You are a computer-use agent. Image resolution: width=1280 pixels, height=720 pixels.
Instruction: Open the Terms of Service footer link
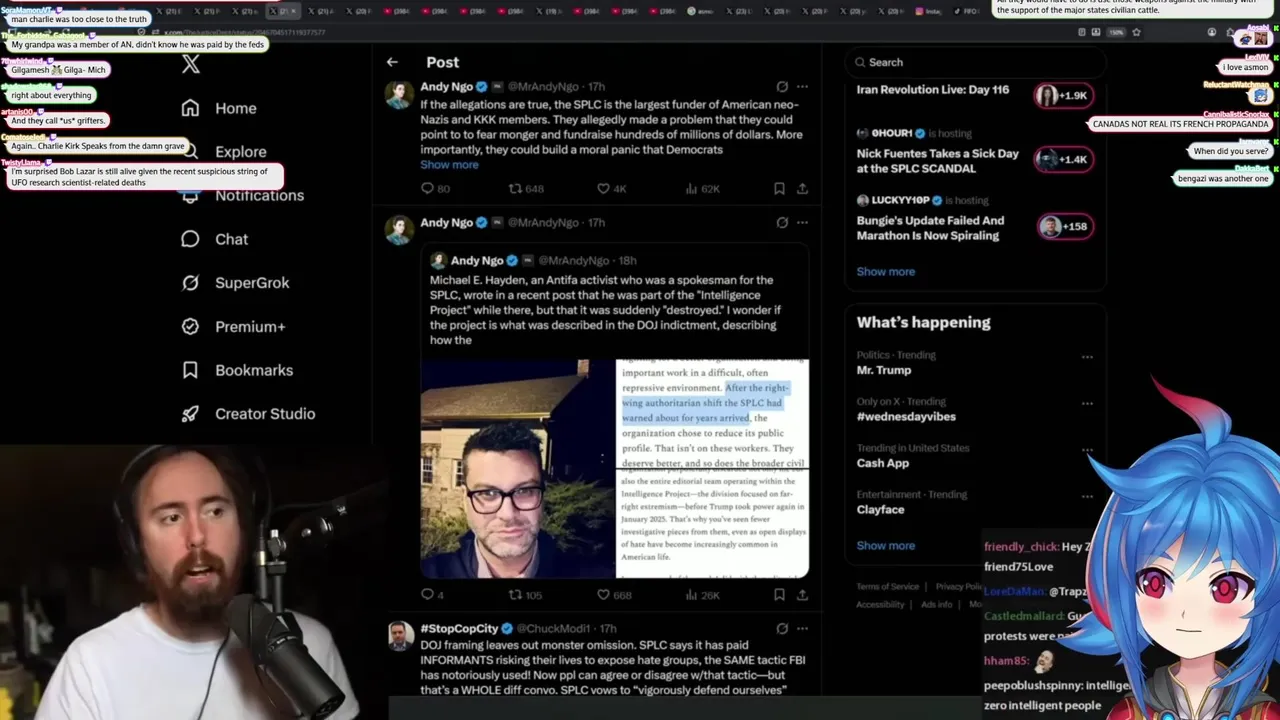(887, 587)
